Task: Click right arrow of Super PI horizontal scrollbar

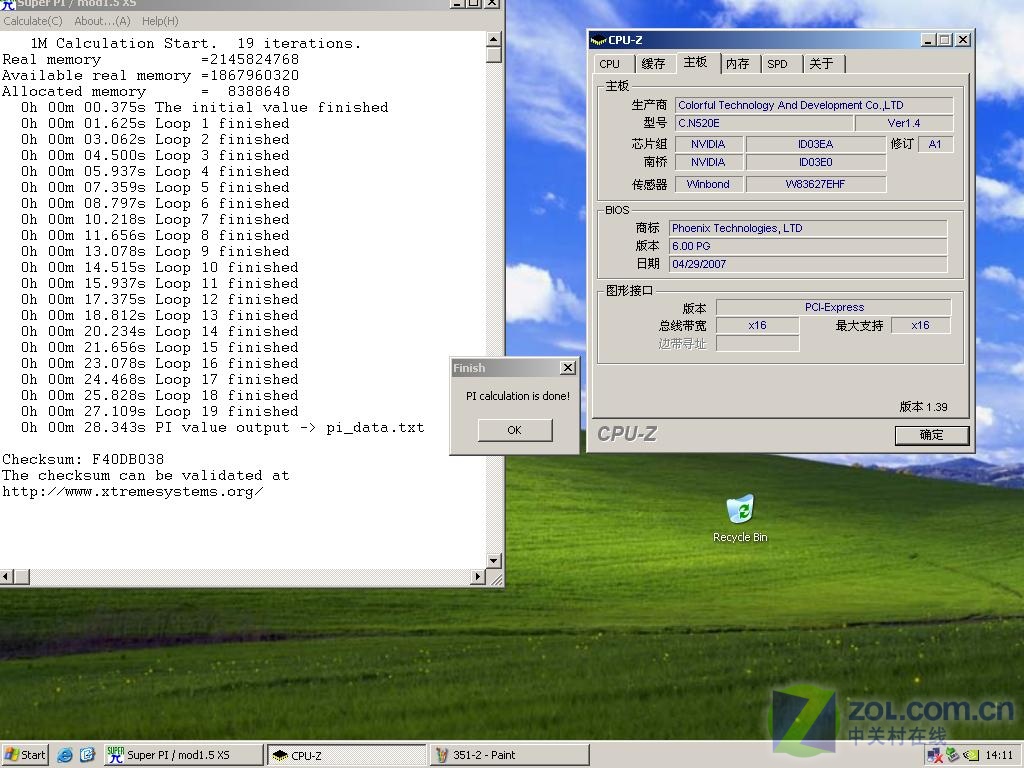Action: click(478, 577)
